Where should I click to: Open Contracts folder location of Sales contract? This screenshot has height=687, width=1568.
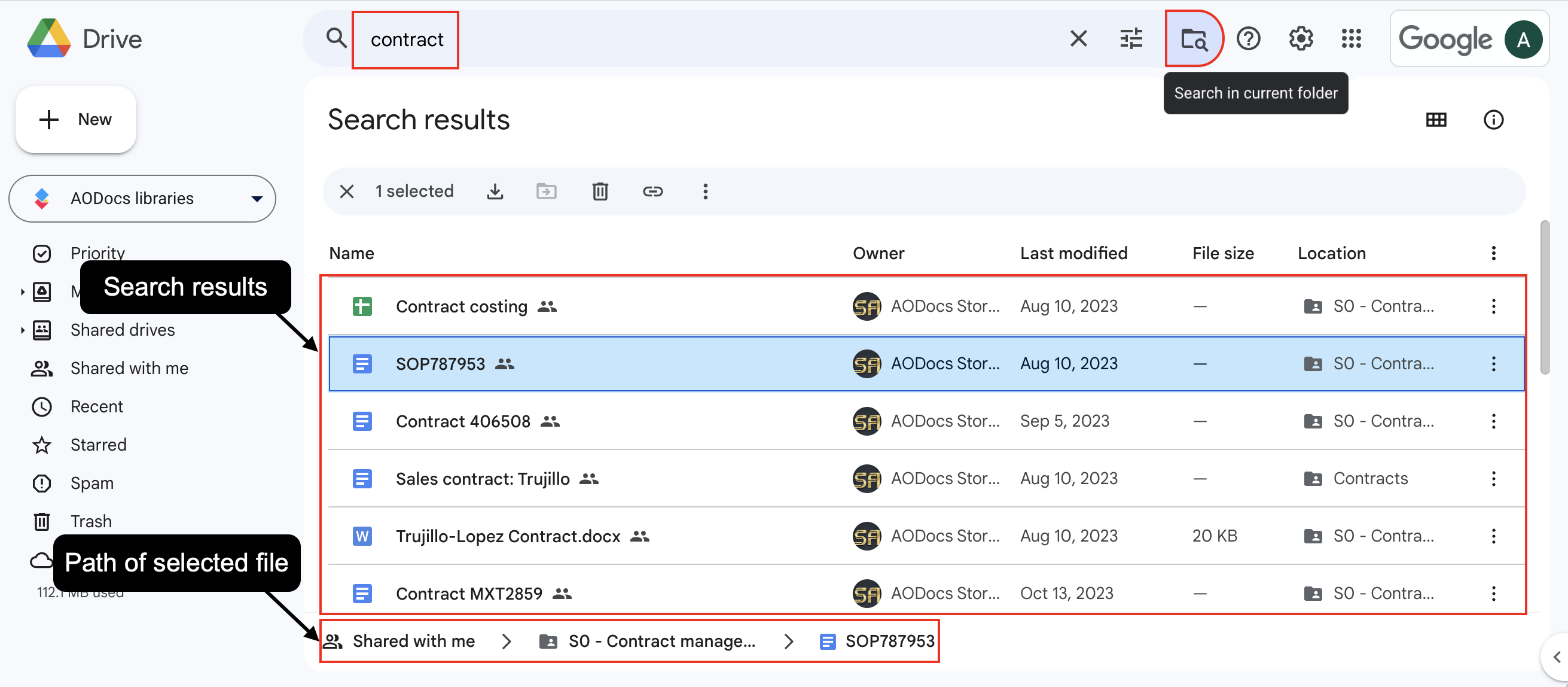click(1356, 479)
